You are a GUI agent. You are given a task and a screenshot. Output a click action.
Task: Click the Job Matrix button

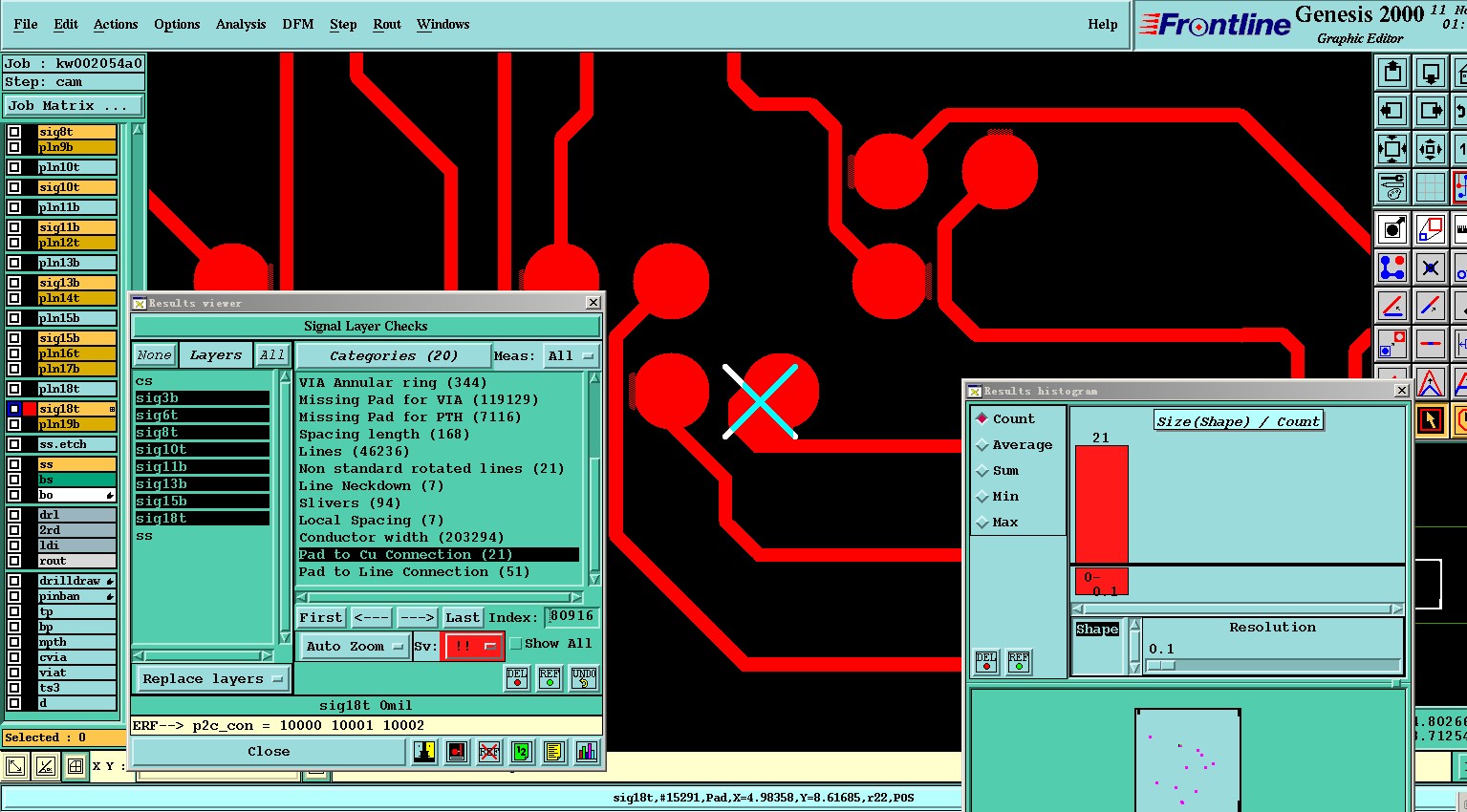(x=73, y=106)
